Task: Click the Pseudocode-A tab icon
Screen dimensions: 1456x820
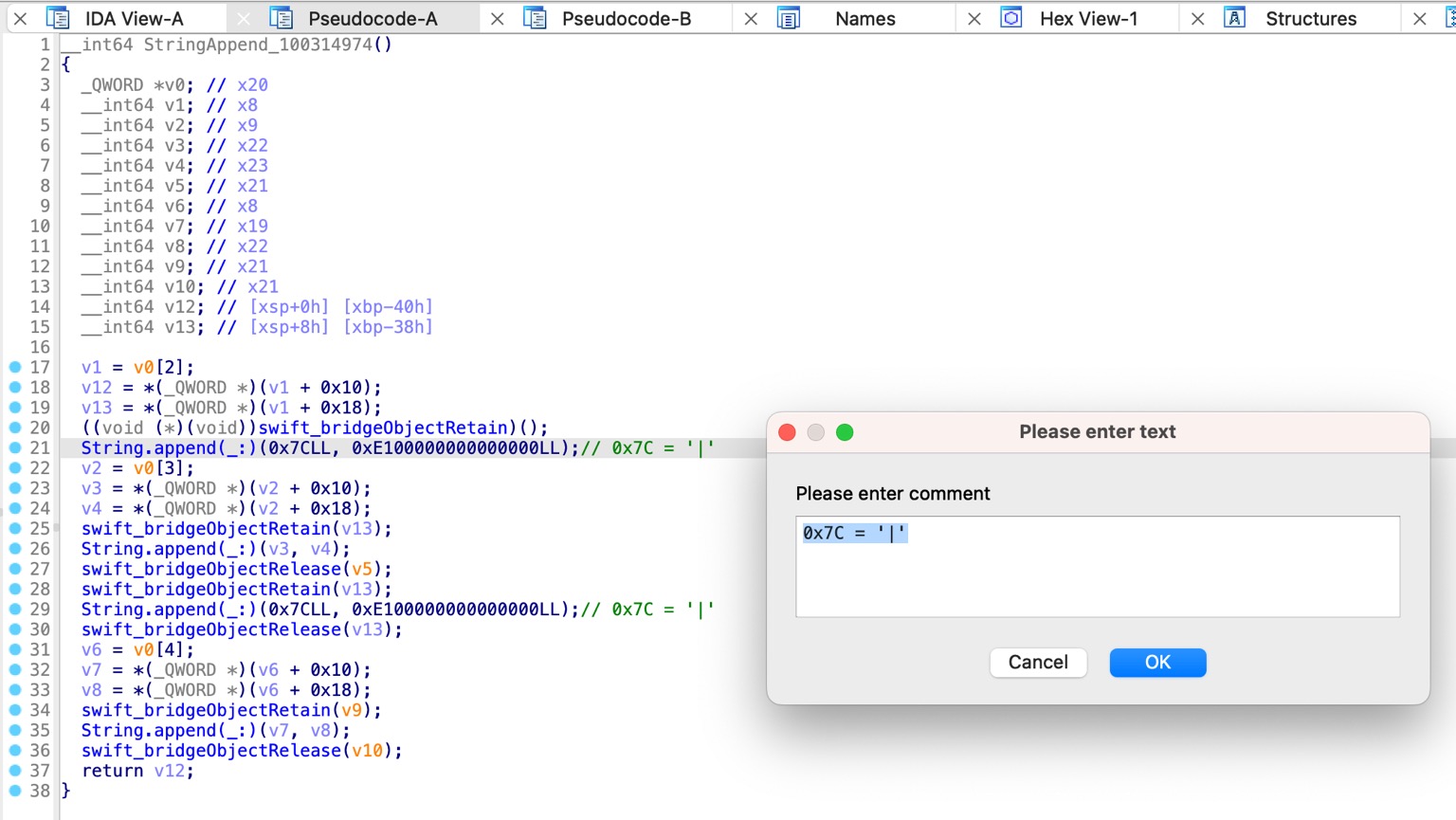Action: [x=281, y=18]
